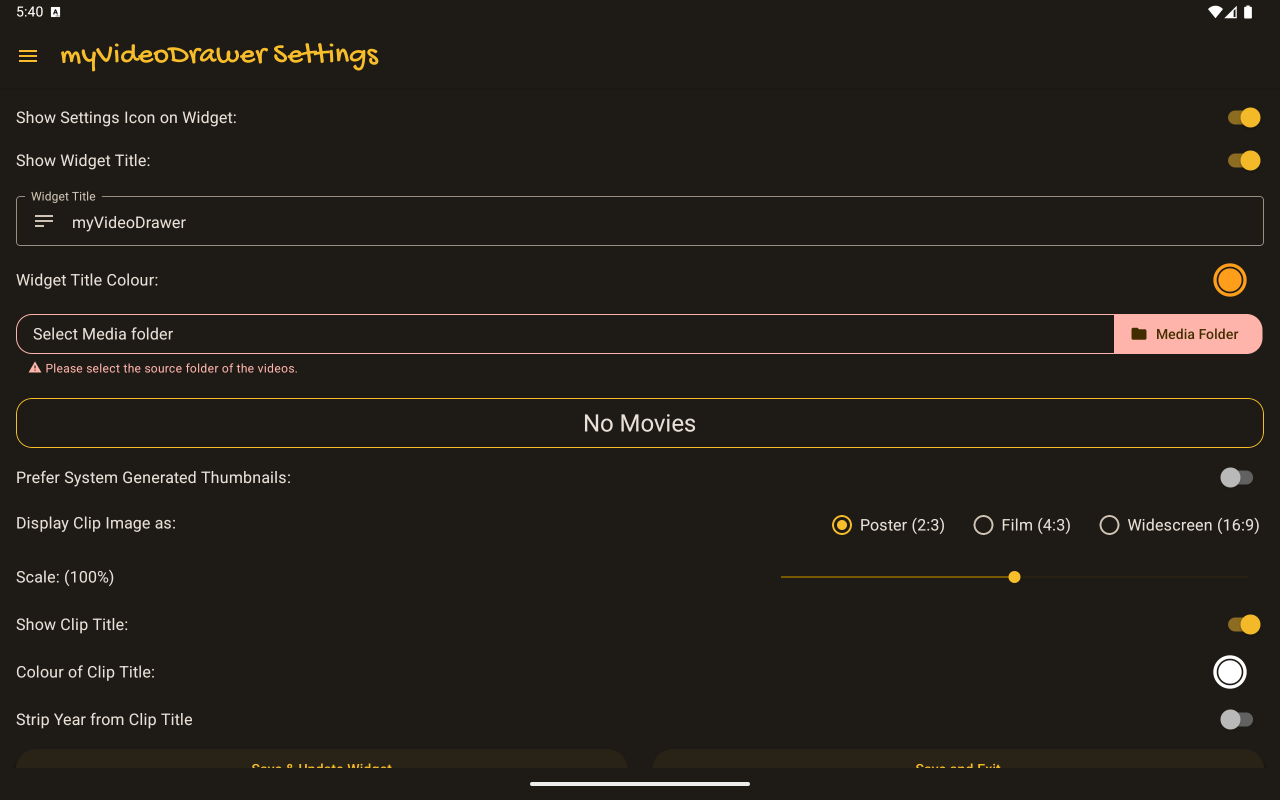Select the Film (4:3) radio option
Screen dimensions: 1280x800
pyautogui.click(x=984, y=525)
